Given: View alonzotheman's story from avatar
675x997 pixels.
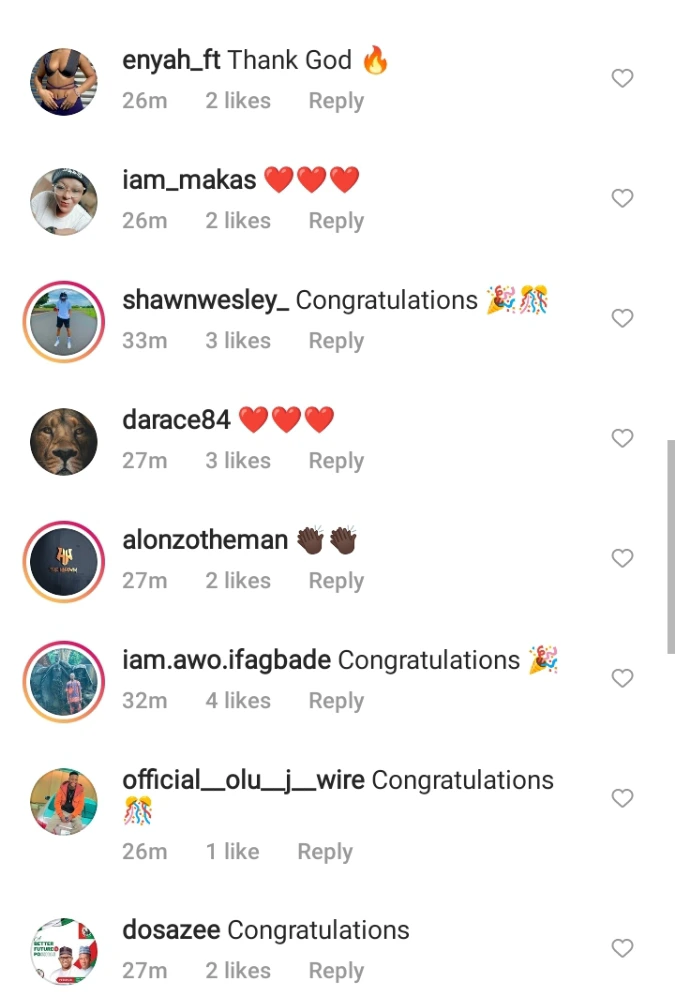Looking at the screenshot, I should click(64, 562).
